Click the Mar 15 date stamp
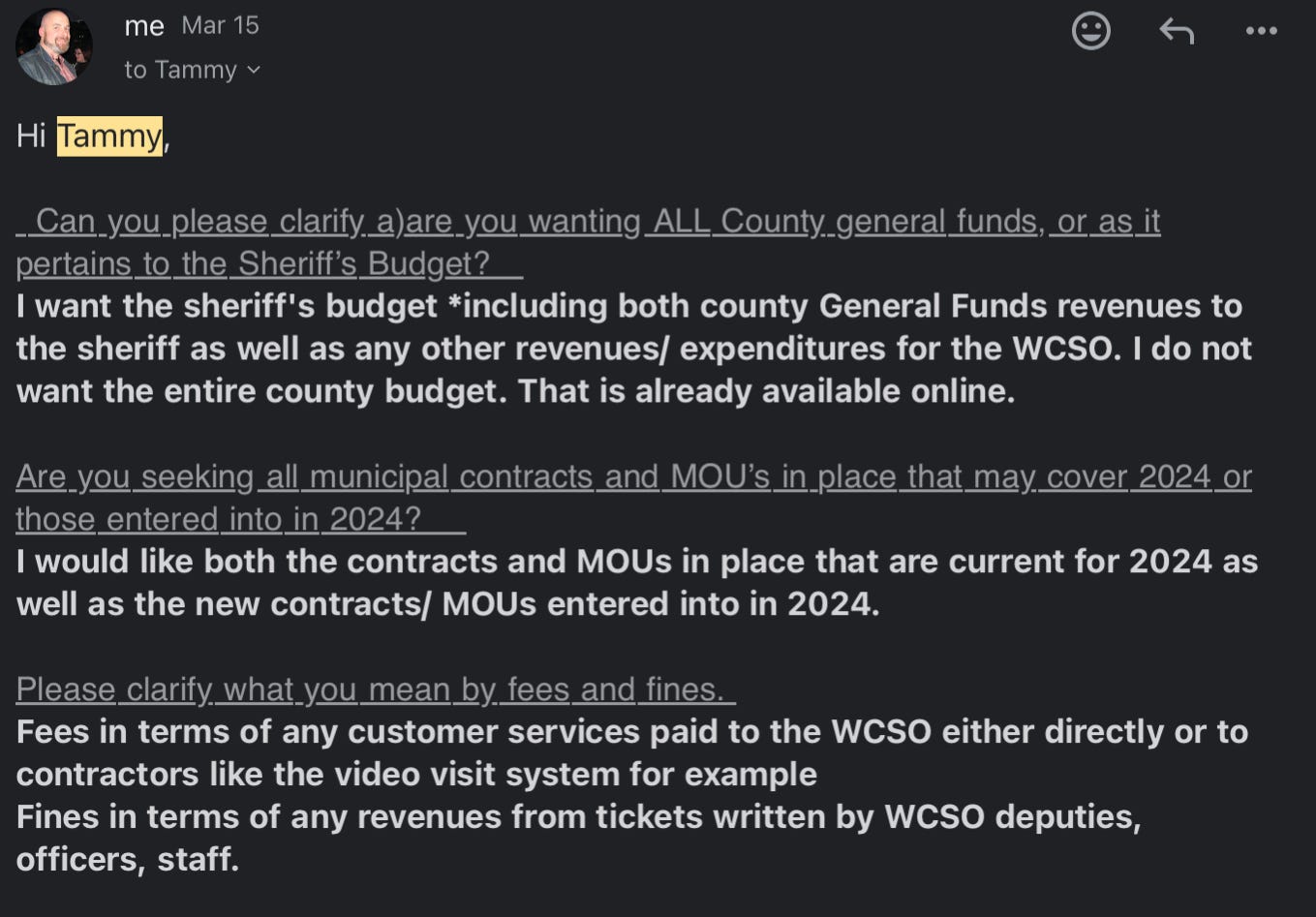 tap(221, 26)
